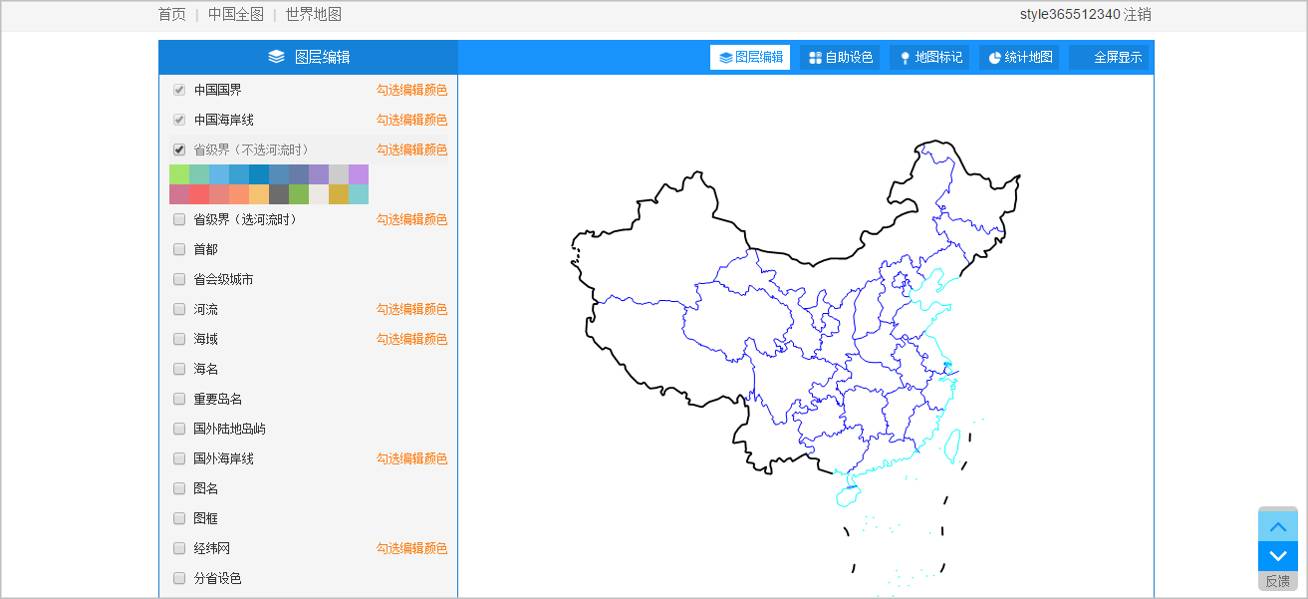Pick the lime green color swatch

click(179, 174)
